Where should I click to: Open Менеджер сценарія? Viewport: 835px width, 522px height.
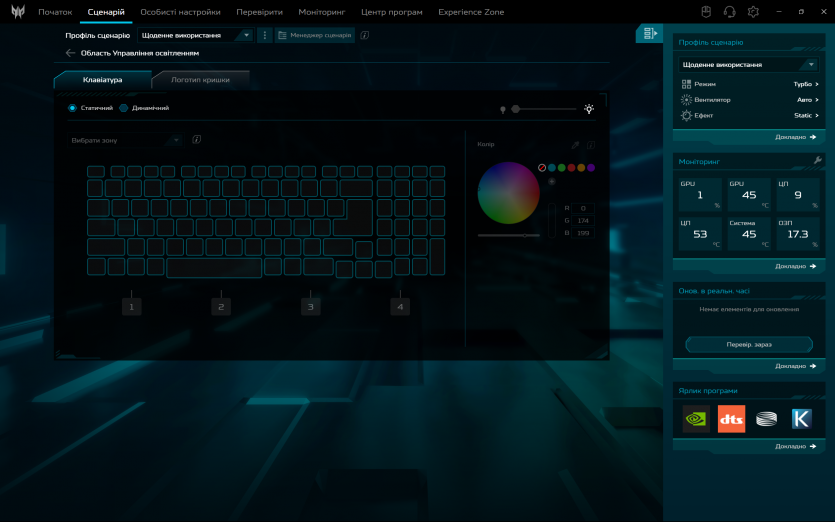pyautogui.click(x=316, y=35)
